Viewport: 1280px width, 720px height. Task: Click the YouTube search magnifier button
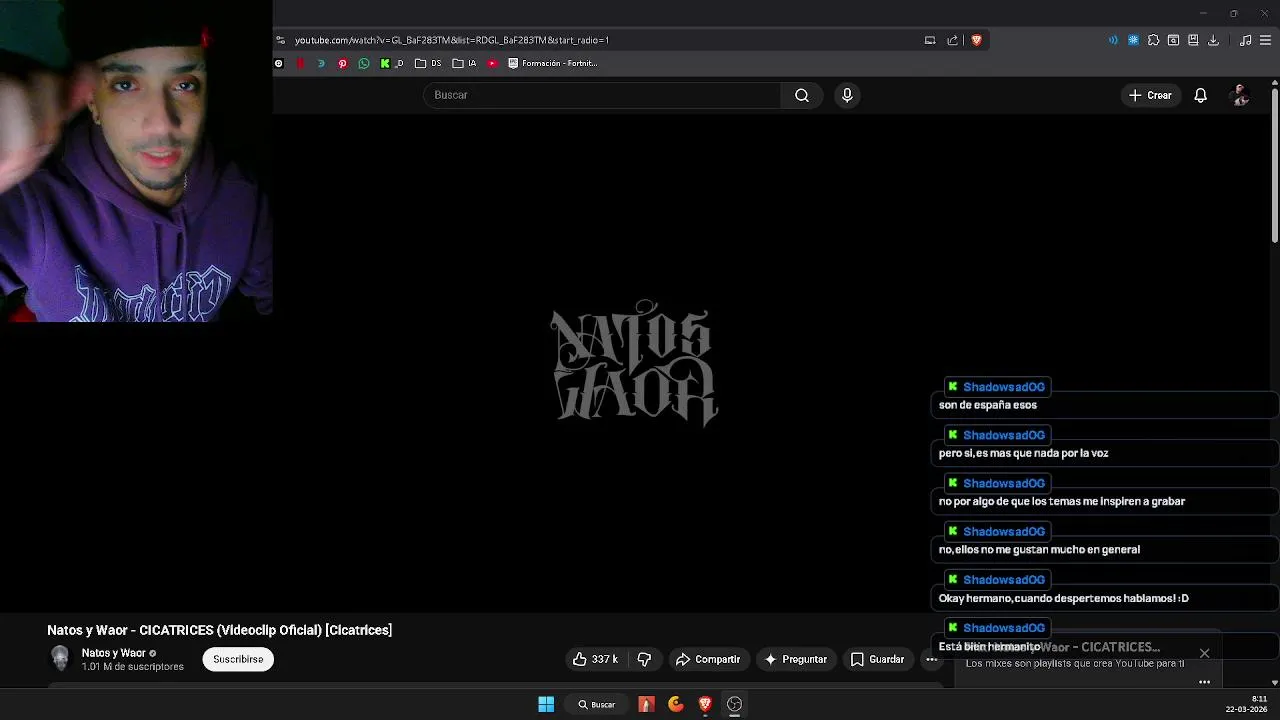tap(801, 95)
